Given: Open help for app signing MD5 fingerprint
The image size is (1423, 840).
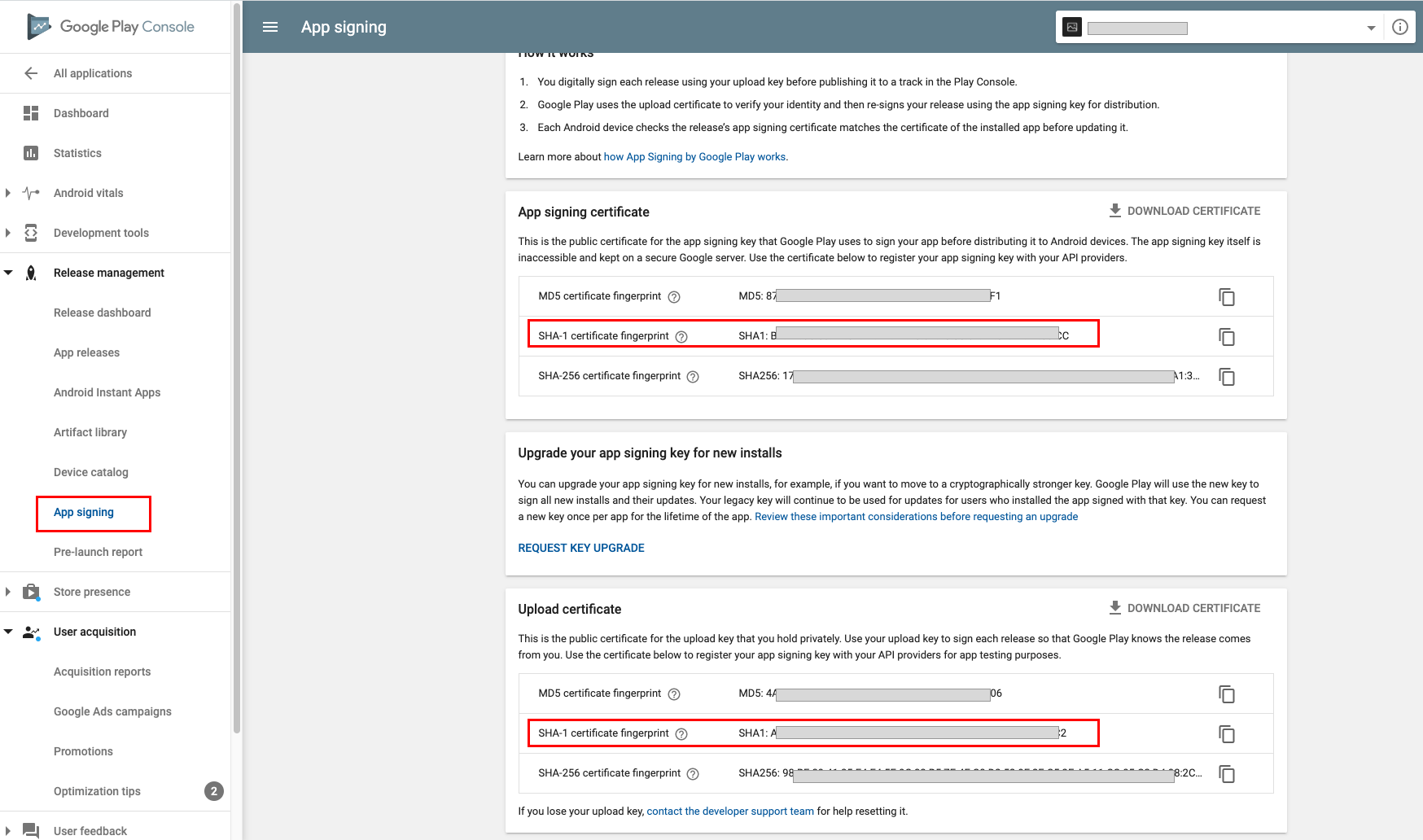Looking at the screenshot, I should [674, 297].
